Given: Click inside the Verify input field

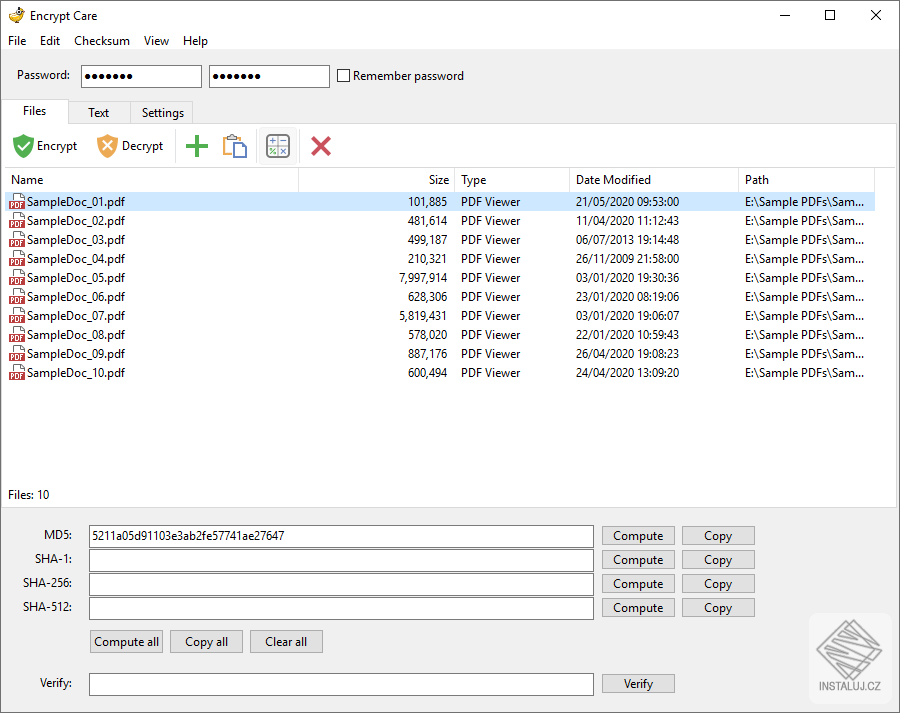Looking at the screenshot, I should pyautogui.click(x=340, y=683).
